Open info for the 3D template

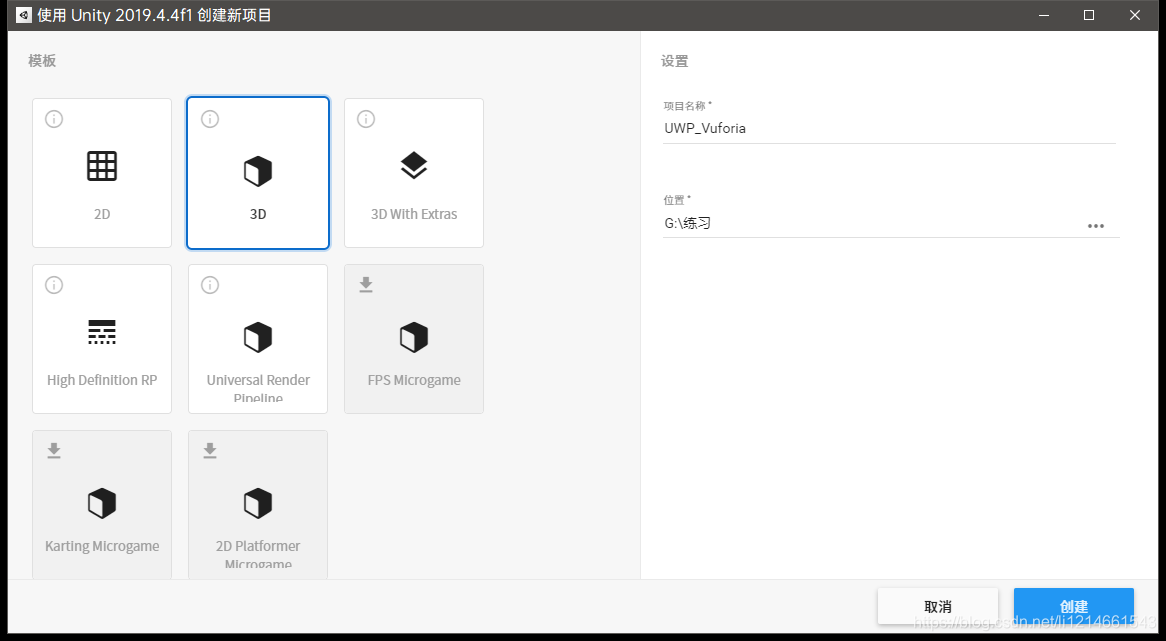pos(210,119)
